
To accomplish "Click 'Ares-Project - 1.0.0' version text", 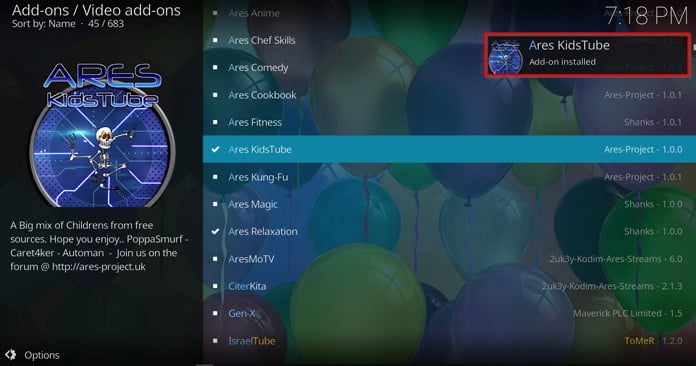I will click(x=643, y=150).
